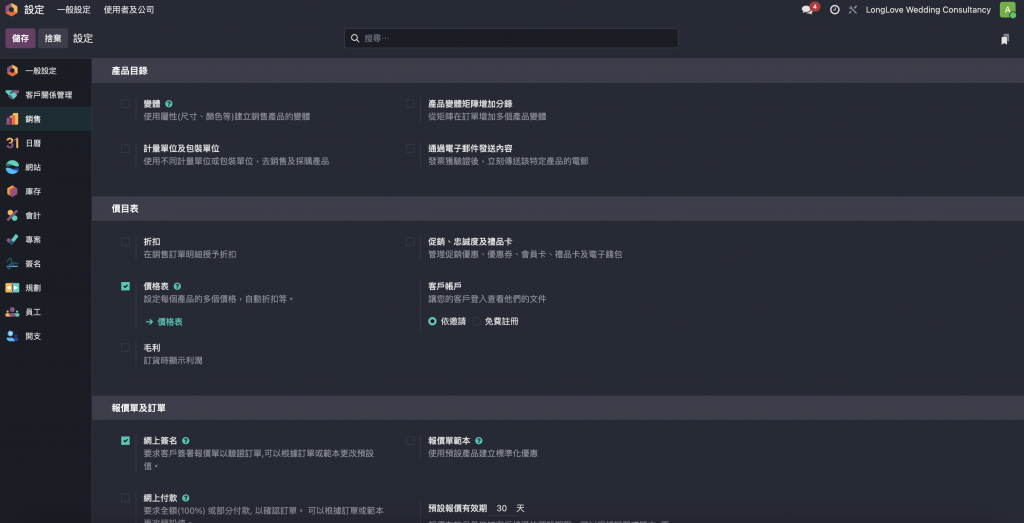Open help icon next to 價格表
The width and height of the screenshot is (1024, 523).
177,287
